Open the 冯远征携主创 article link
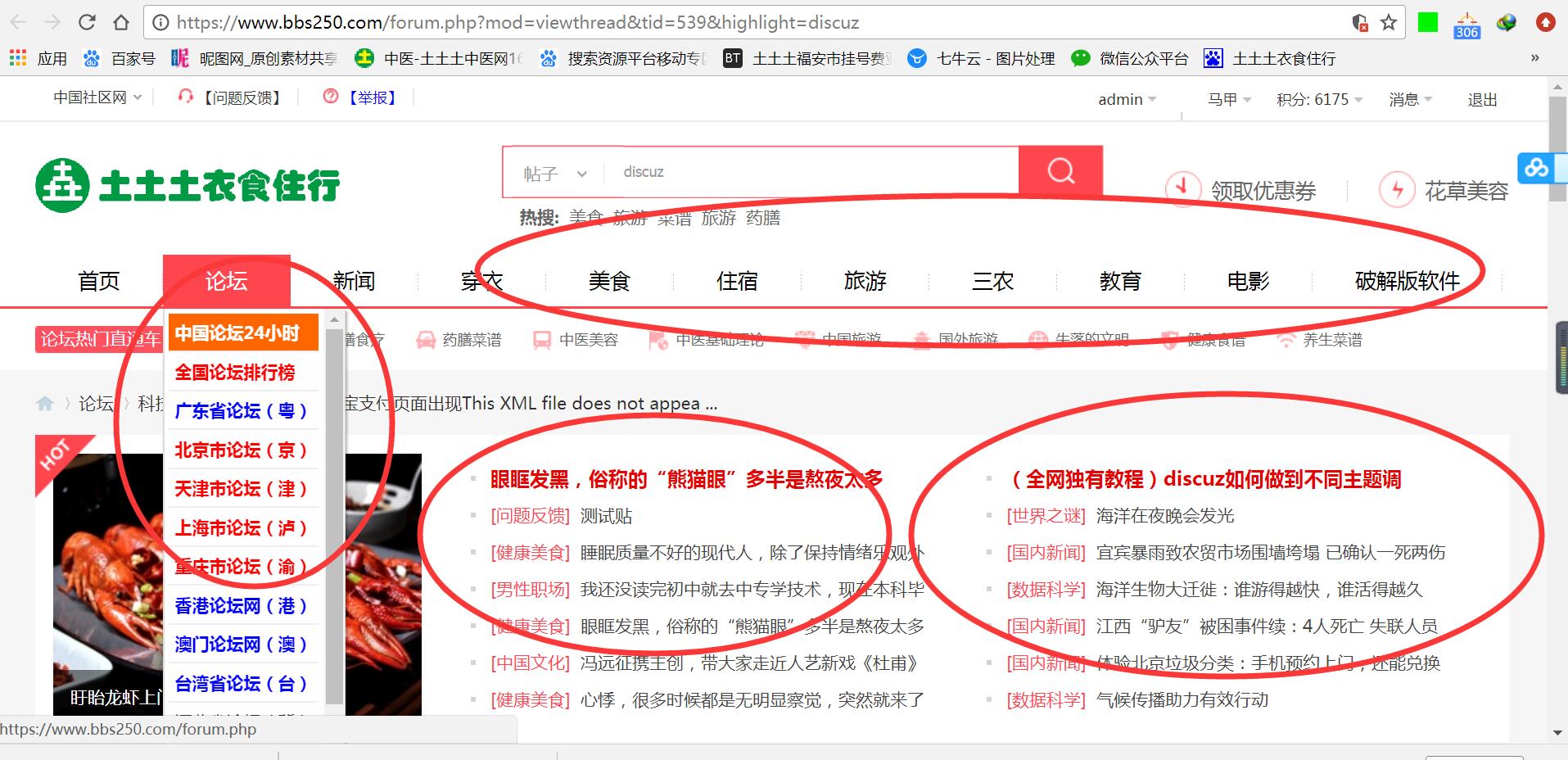The height and width of the screenshot is (760, 1568). click(749, 663)
